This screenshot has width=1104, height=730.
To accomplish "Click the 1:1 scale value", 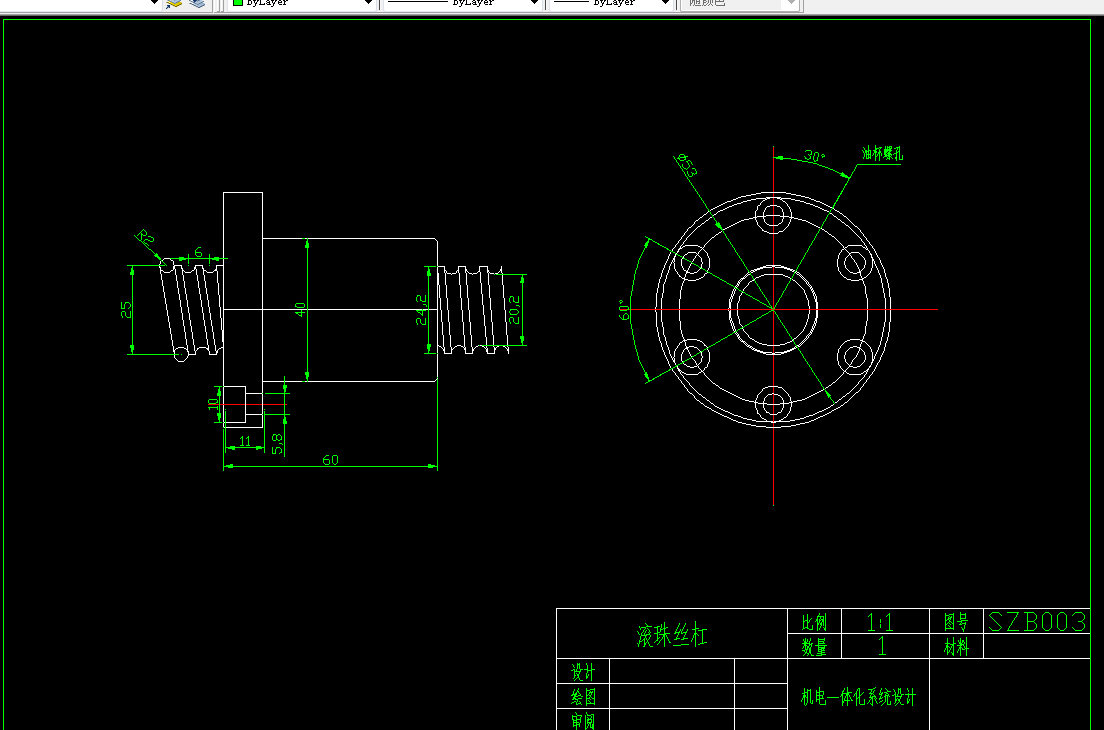I will (879, 622).
